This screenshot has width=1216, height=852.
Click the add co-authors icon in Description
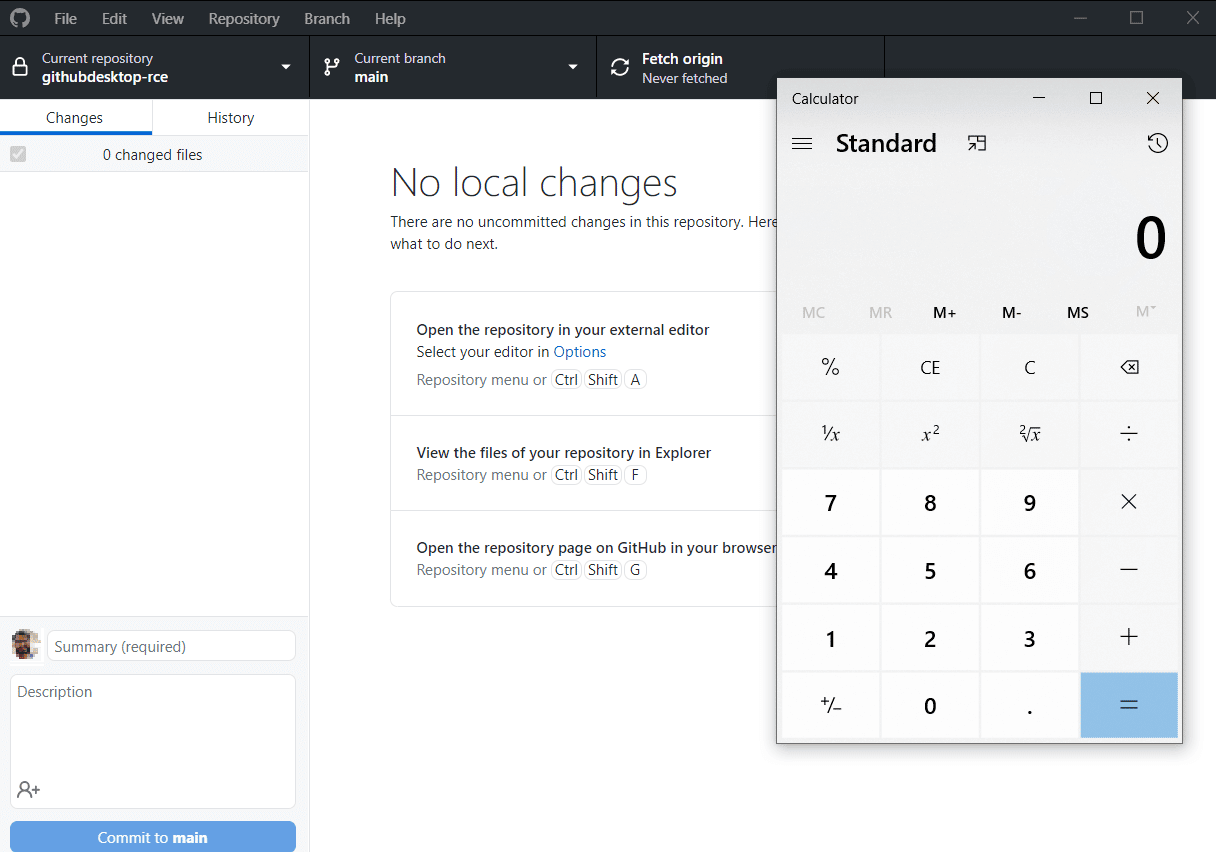click(29, 790)
